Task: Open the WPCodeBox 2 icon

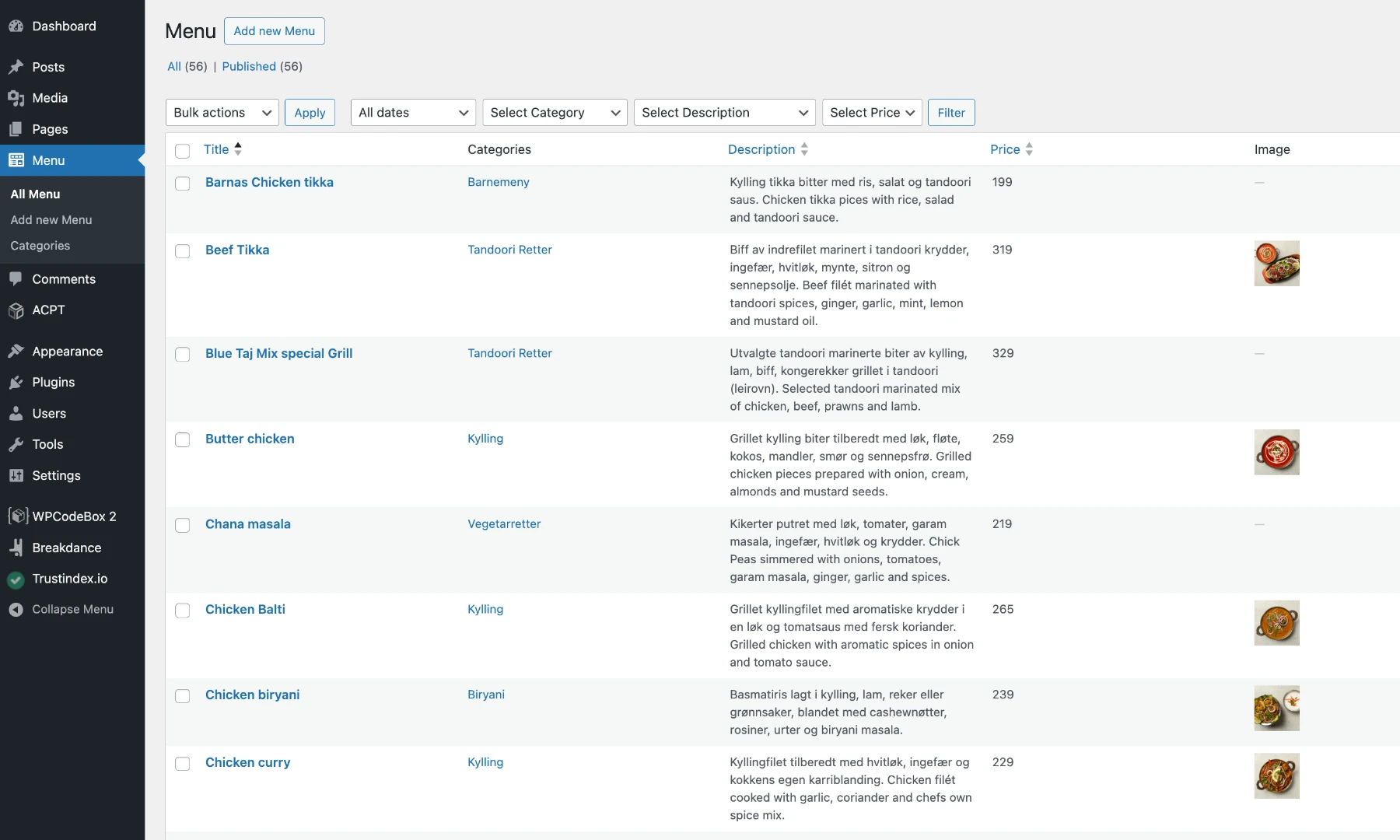Action: coord(17,516)
